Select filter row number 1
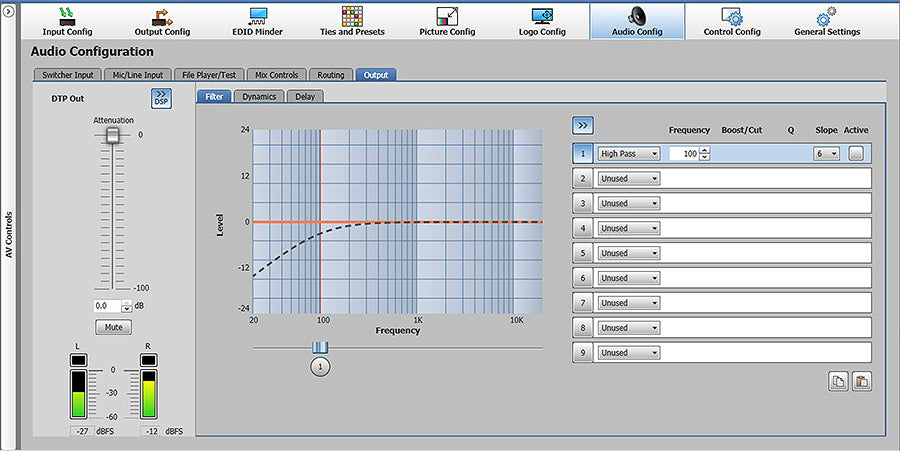 [x=583, y=154]
